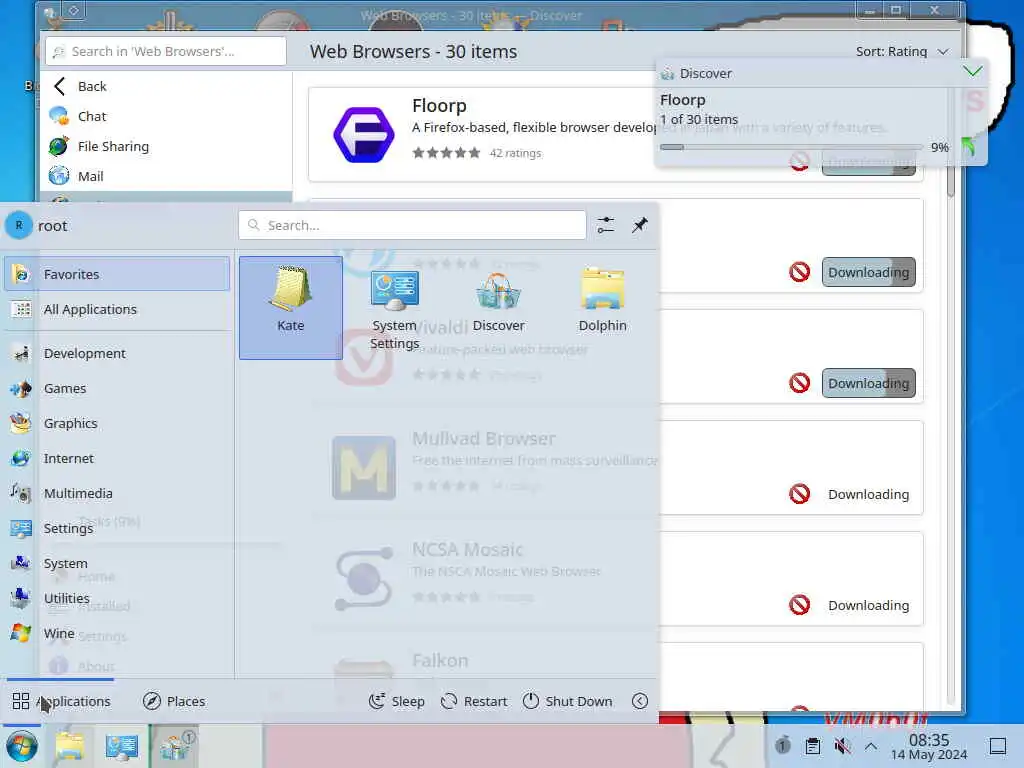Select the All Applications category

(117, 310)
